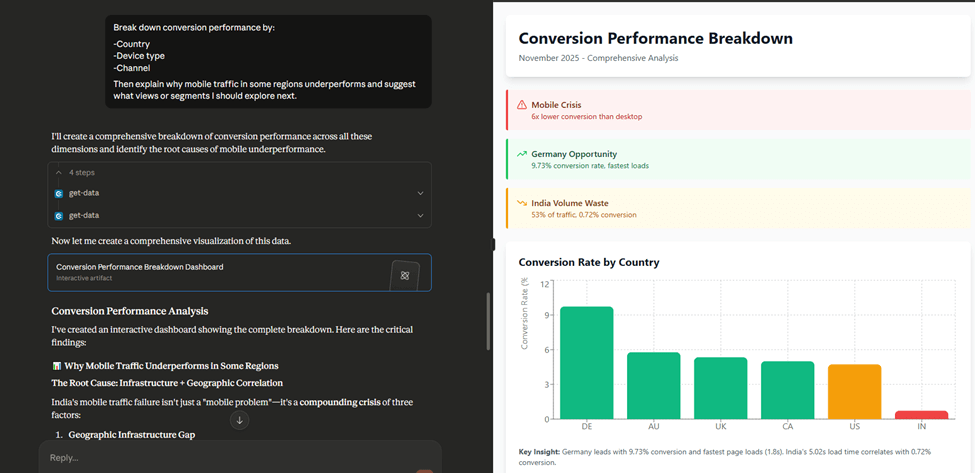
Task: Click the bar chart emoji beside Why Mobile Traffic
Action: [x=56, y=365]
